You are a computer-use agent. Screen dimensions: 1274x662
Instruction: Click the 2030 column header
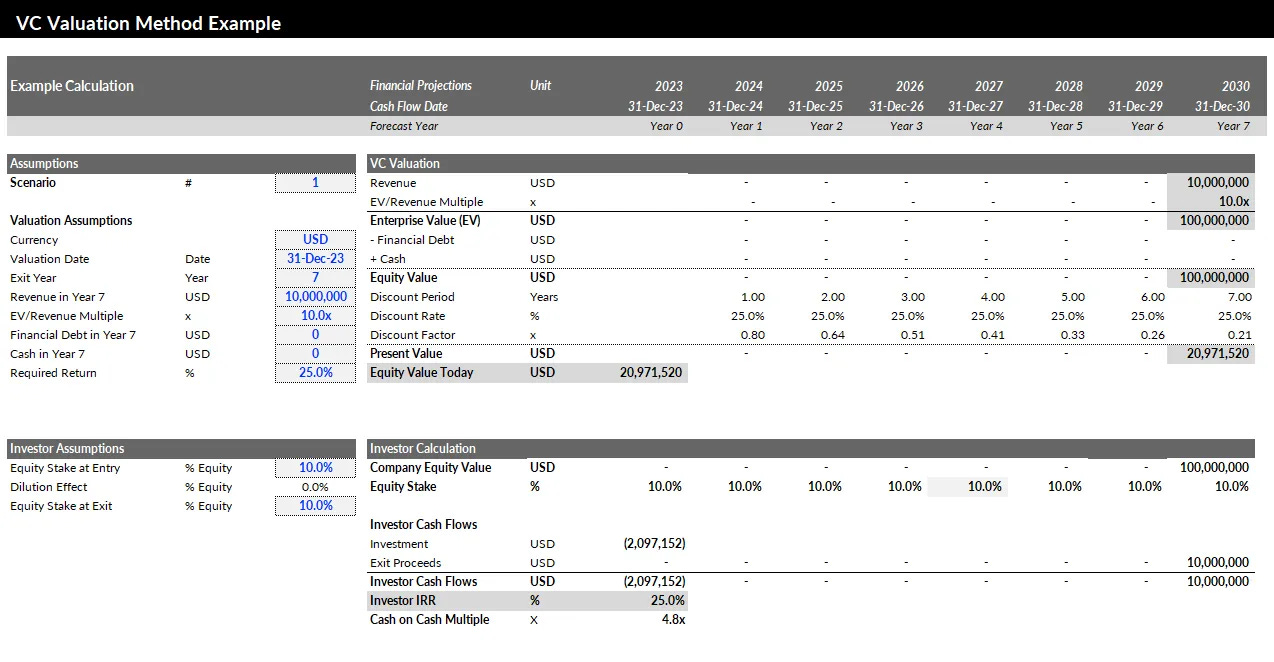coord(1235,86)
